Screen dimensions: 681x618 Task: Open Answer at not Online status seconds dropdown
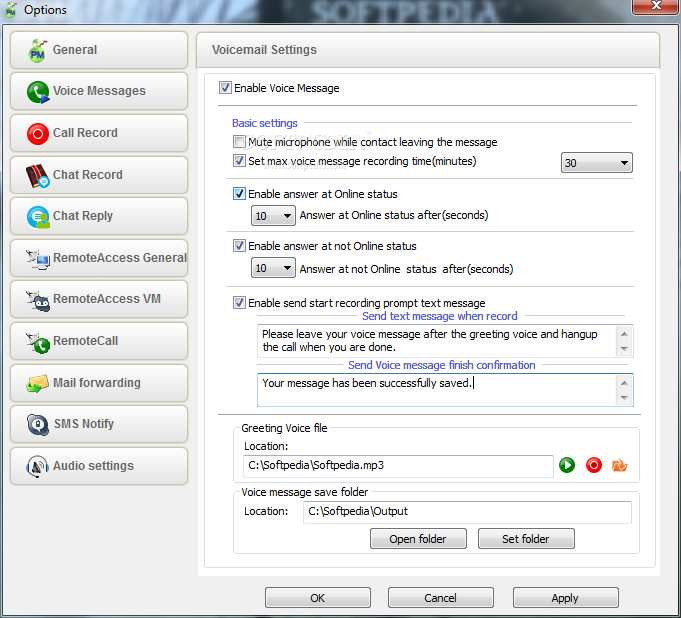(x=273, y=268)
